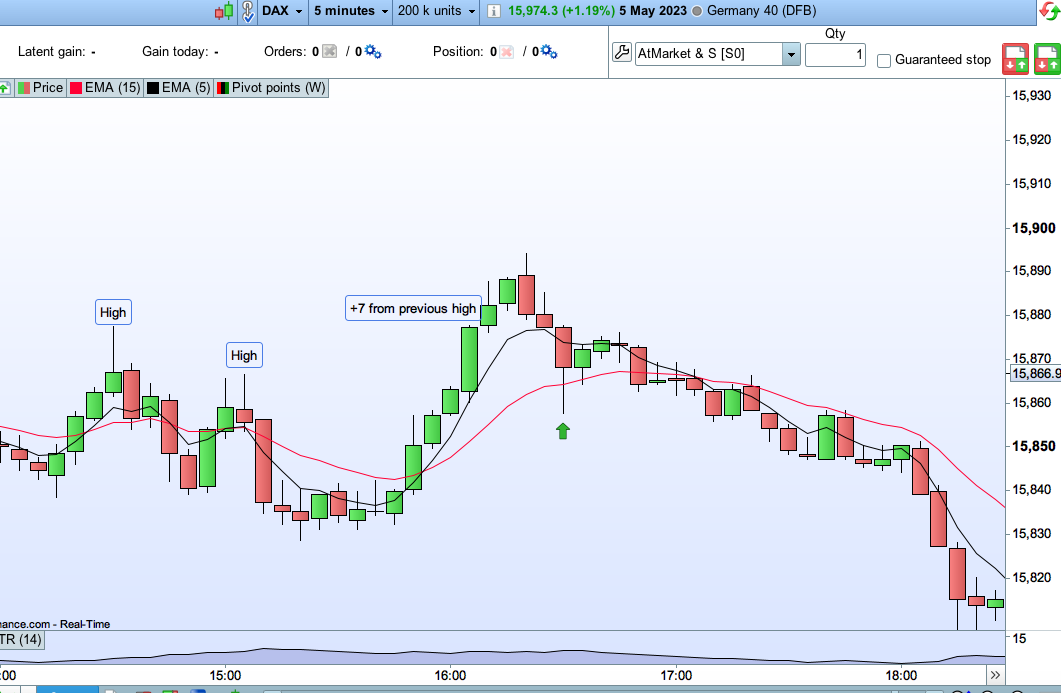Click the grey market status dot
The width and height of the screenshot is (1061, 693).
pos(697,12)
